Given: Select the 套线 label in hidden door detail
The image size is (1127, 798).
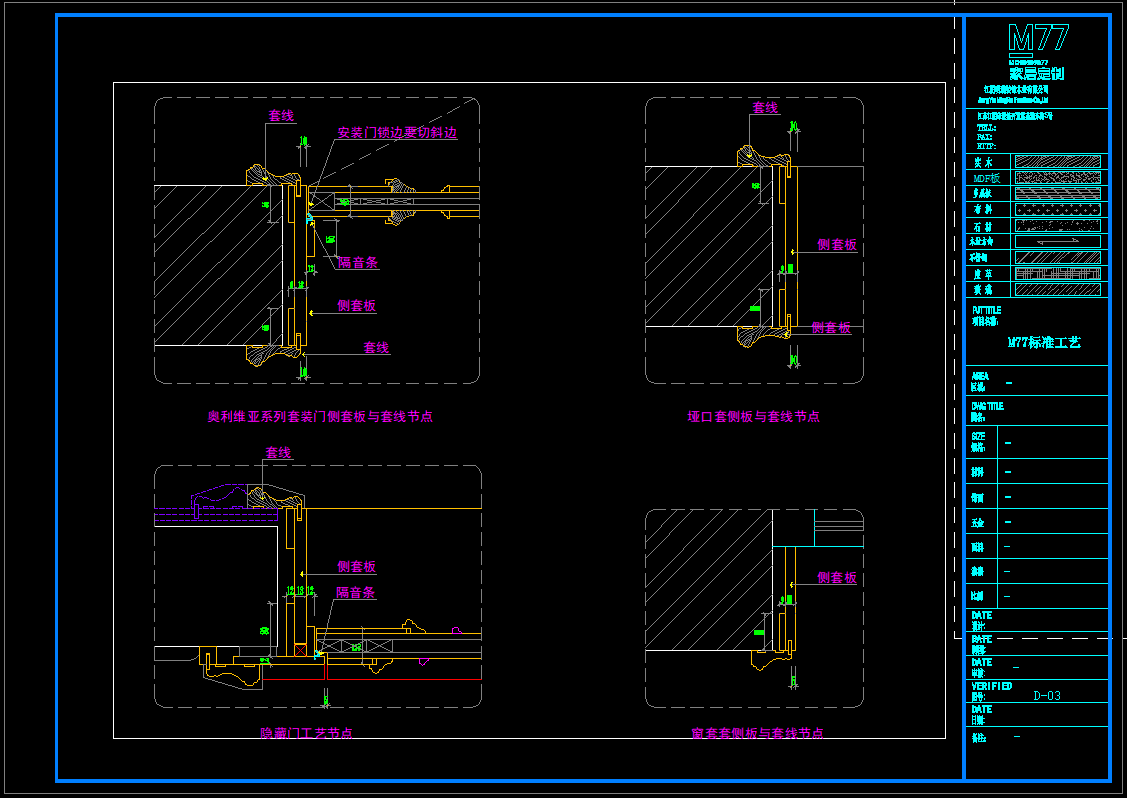Looking at the screenshot, I should point(278,453).
